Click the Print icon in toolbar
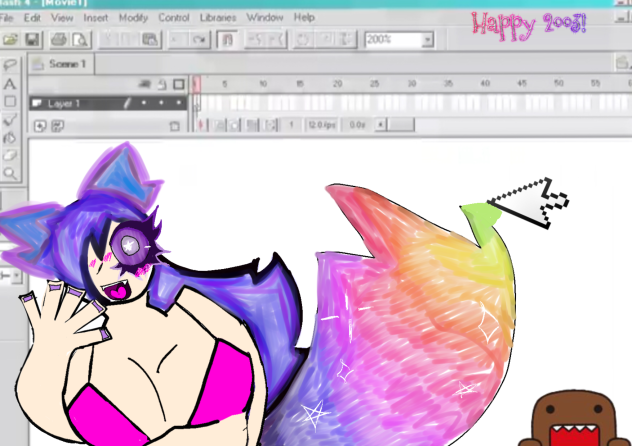632x446 pixels. tap(58, 39)
